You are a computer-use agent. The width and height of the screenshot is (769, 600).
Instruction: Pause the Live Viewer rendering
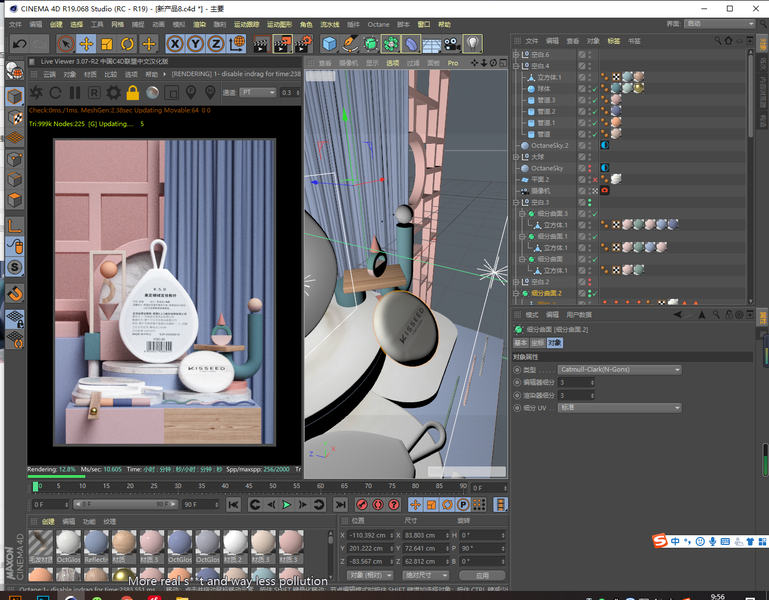[75, 92]
